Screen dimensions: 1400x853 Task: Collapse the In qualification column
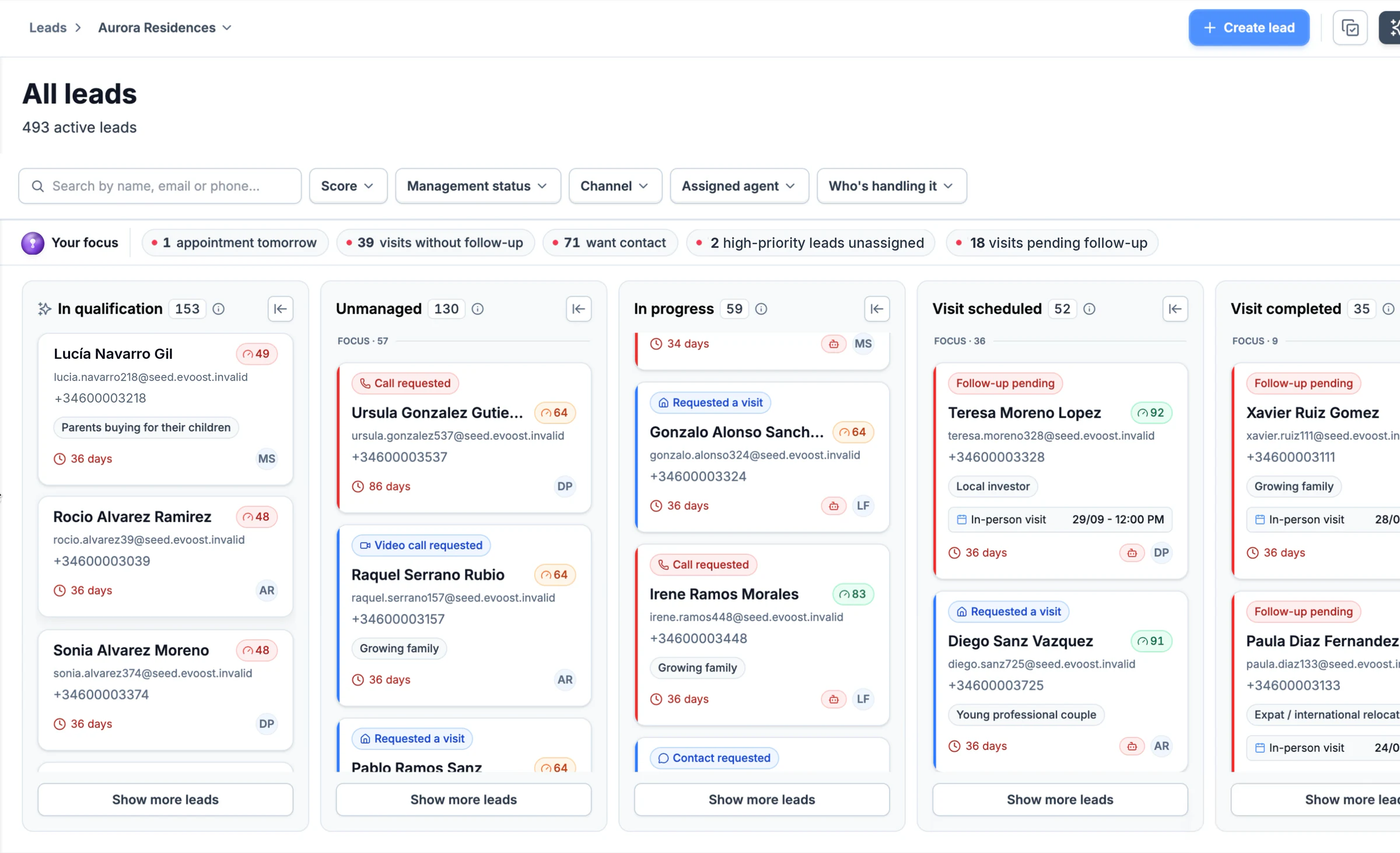281,309
